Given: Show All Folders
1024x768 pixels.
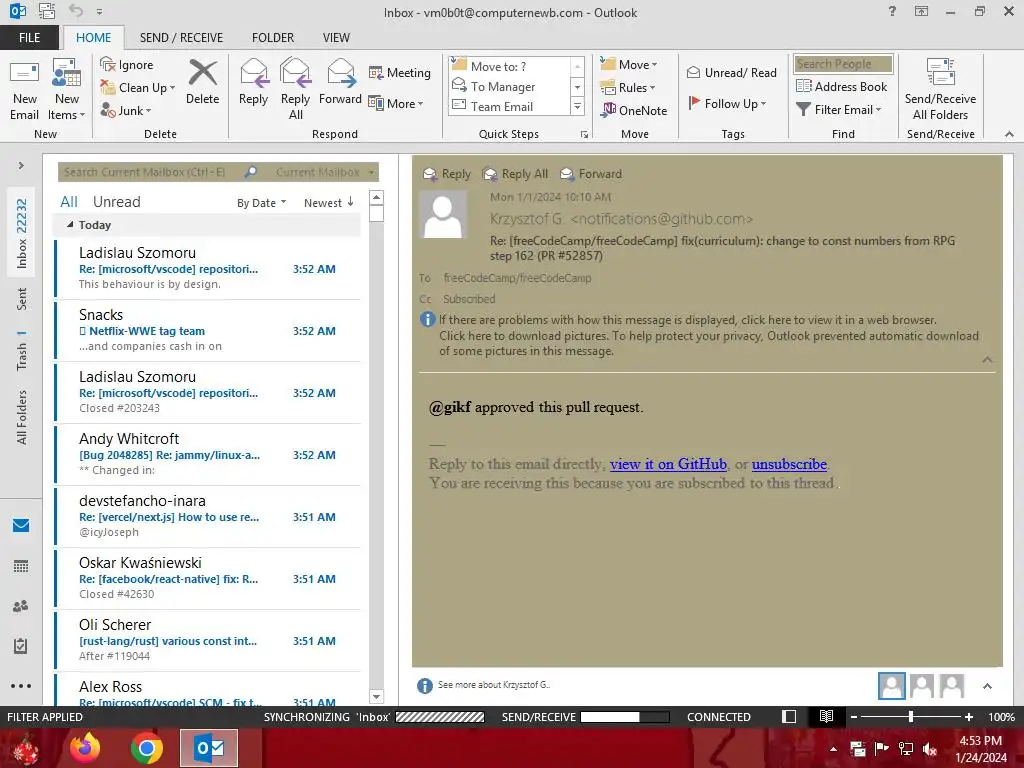Looking at the screenshot, I should tap(22, 417).
